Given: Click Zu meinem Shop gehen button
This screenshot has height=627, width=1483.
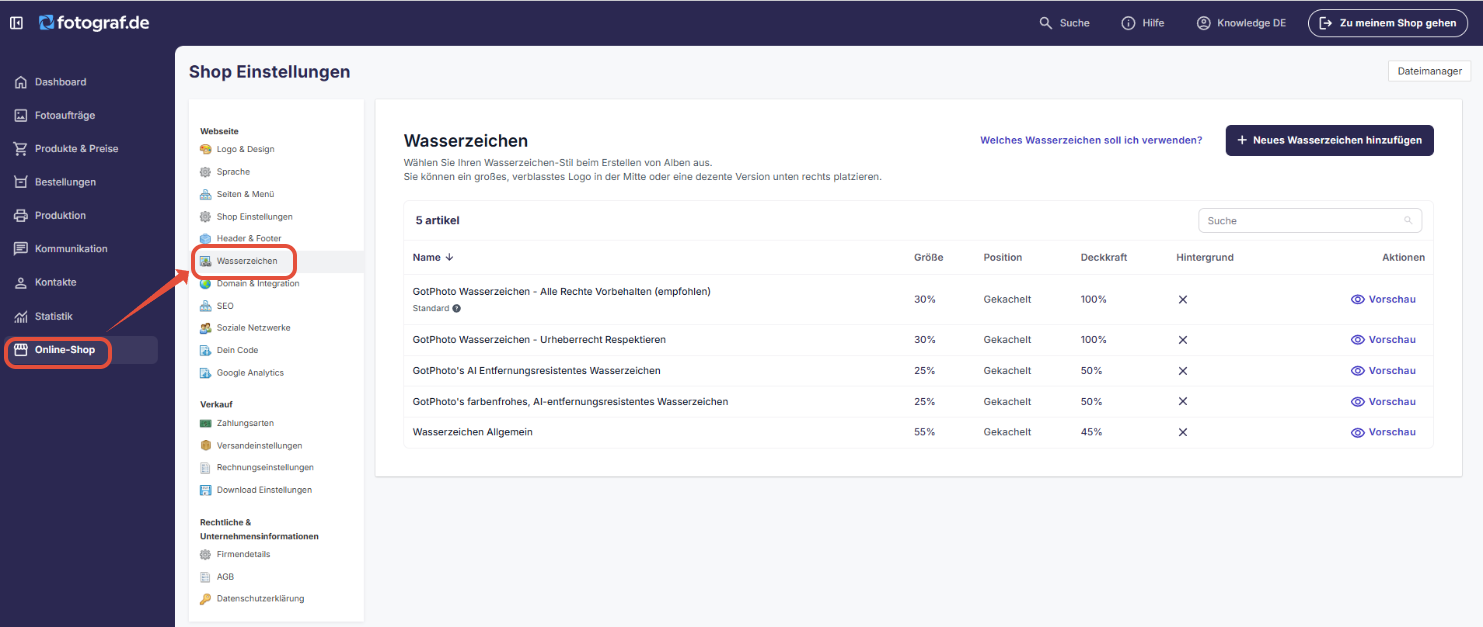Looking at the screenshot, I should click(1388, 23).
